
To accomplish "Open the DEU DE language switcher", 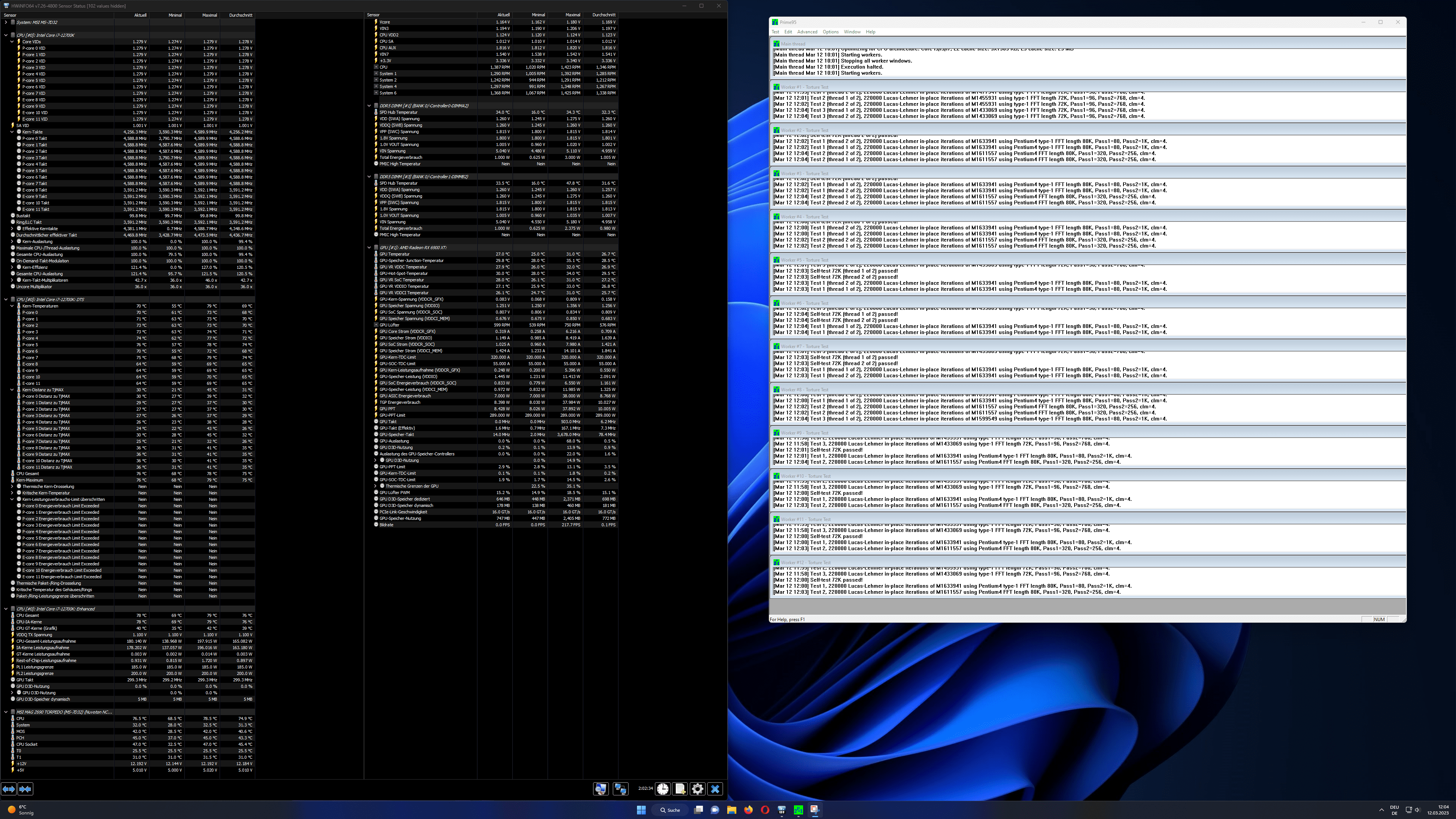I will coord(1395,810).
